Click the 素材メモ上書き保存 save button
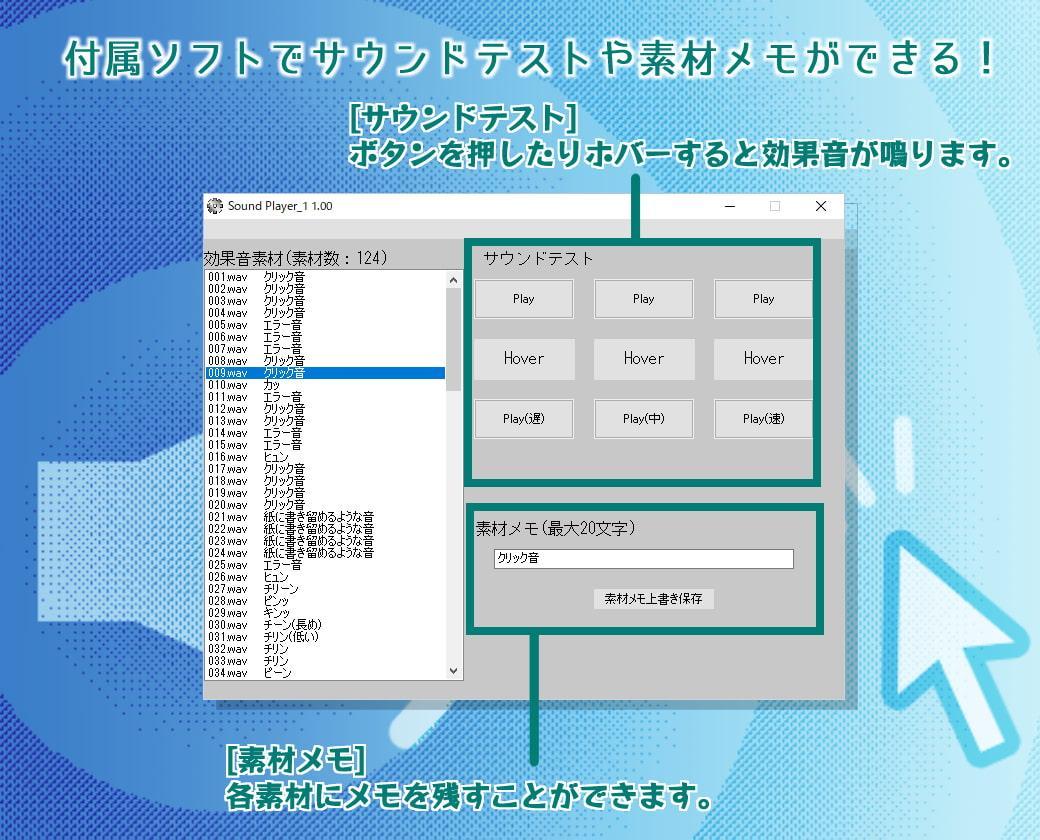 (653, 598)
